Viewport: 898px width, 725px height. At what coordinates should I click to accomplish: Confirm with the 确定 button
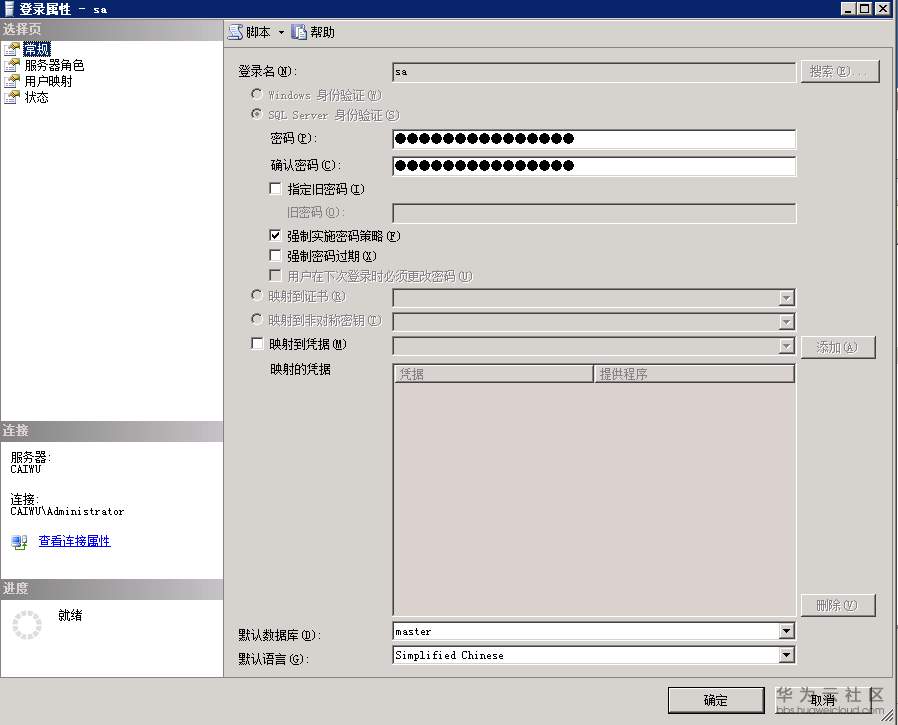pyautogui.click(x=716, y=700)
